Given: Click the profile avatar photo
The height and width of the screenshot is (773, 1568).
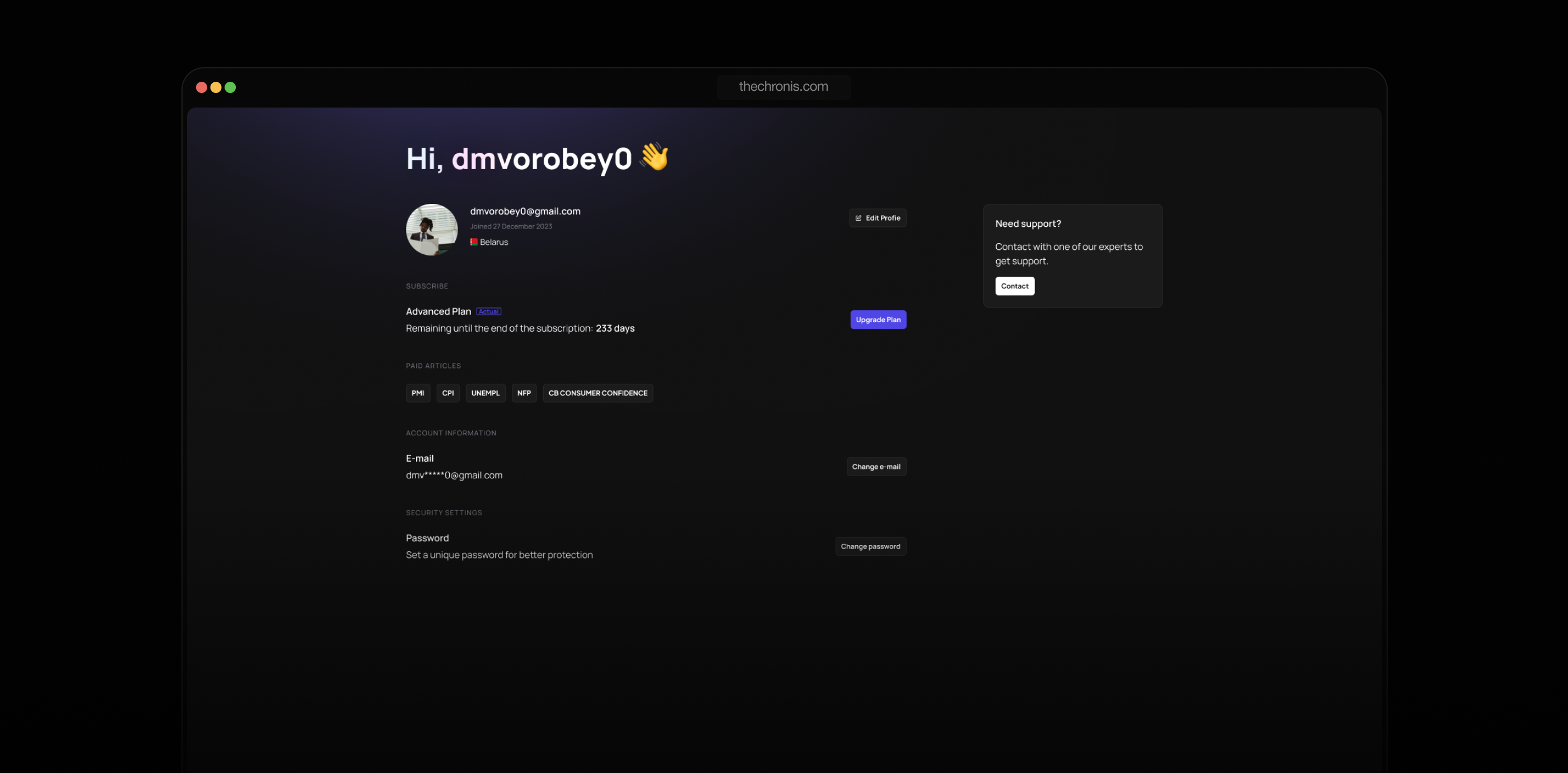Looking at the screenshot, I should tap(432, 230).
